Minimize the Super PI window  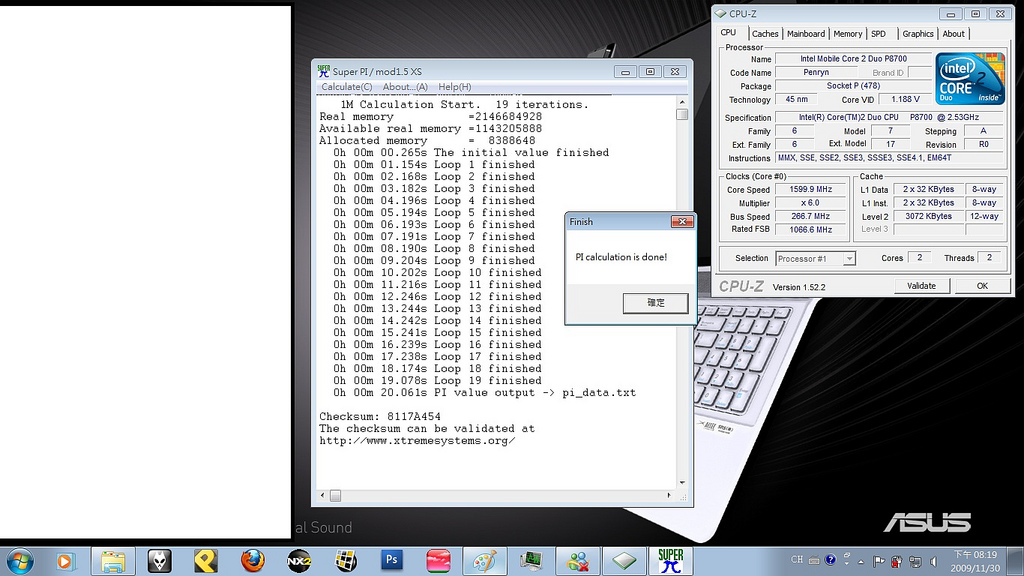click(625, 72)
